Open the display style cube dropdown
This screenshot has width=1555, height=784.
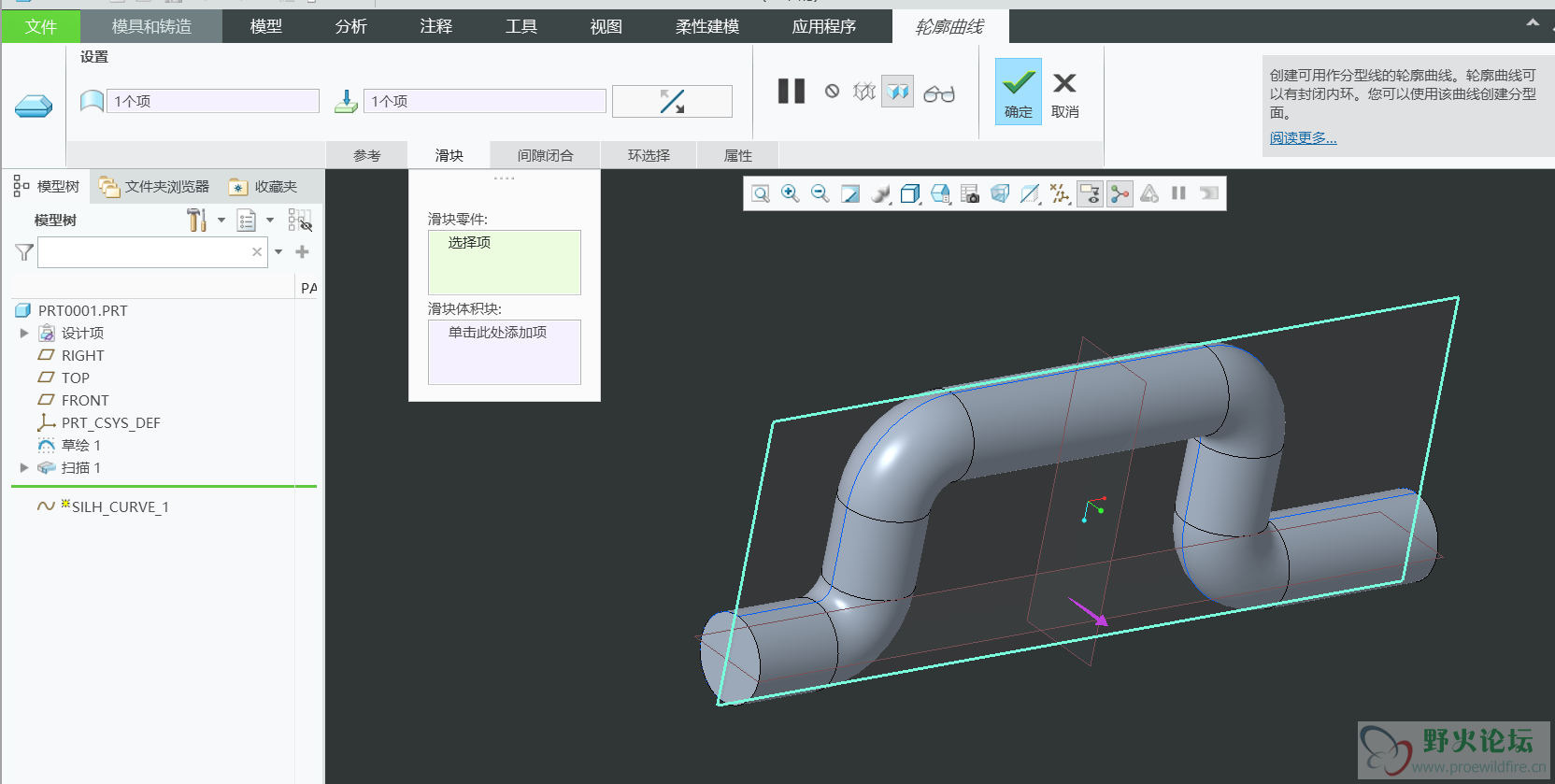tap(910, 193)
